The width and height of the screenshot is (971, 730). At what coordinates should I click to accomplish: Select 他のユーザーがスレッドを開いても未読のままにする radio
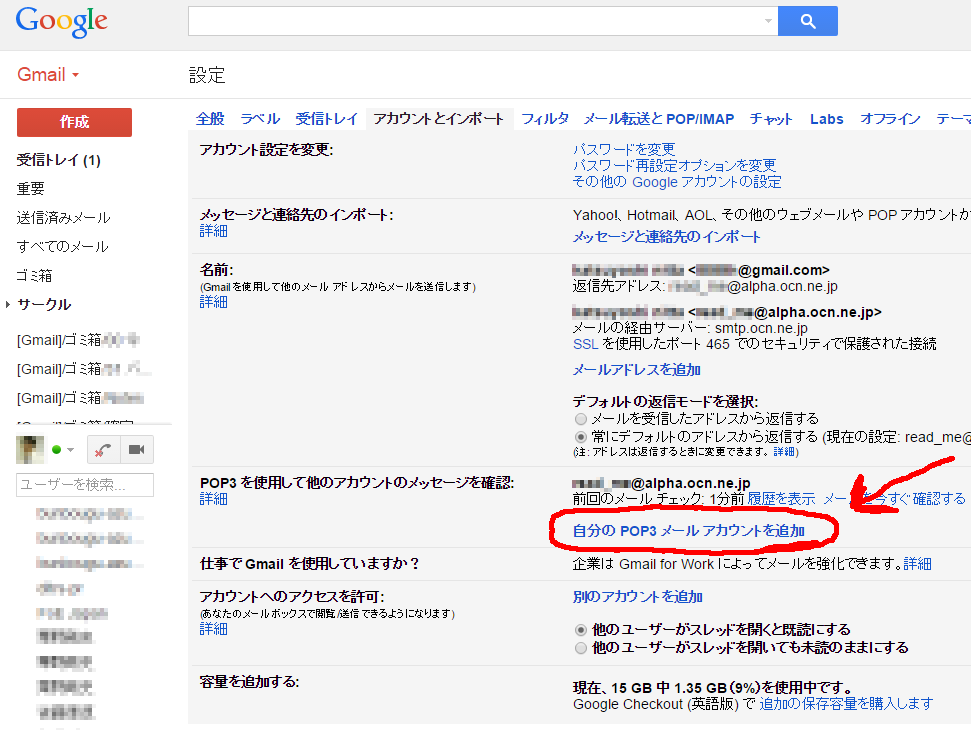(x=580, y=648)
